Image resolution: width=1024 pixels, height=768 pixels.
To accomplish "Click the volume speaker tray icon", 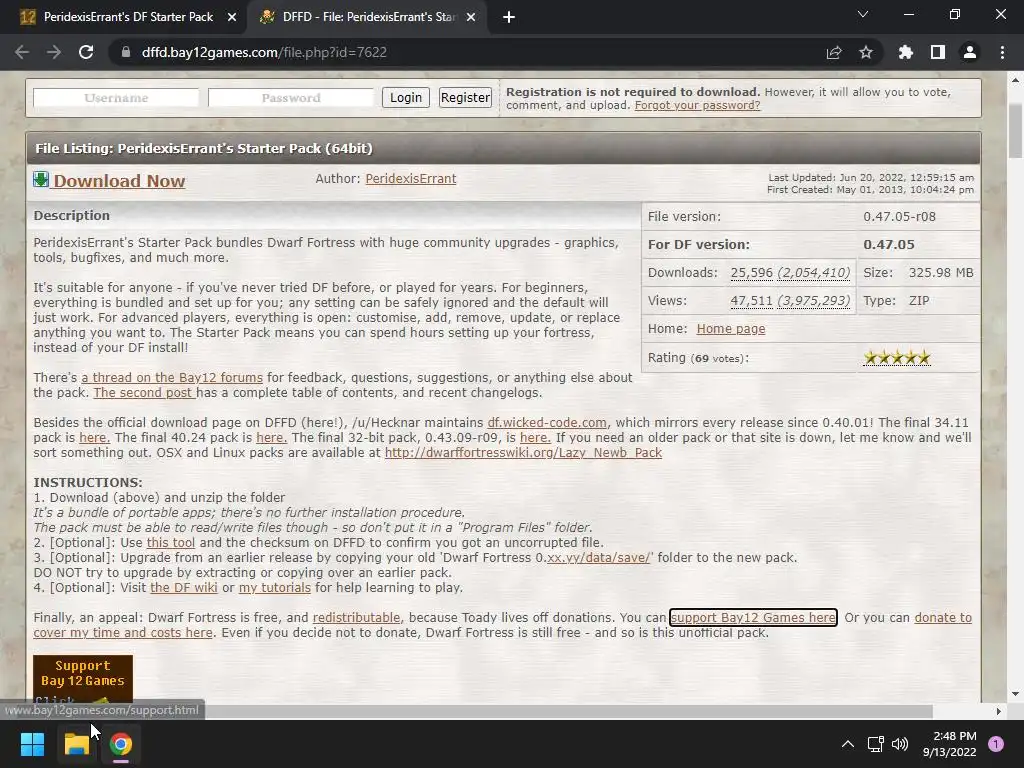I will (900, 744).
